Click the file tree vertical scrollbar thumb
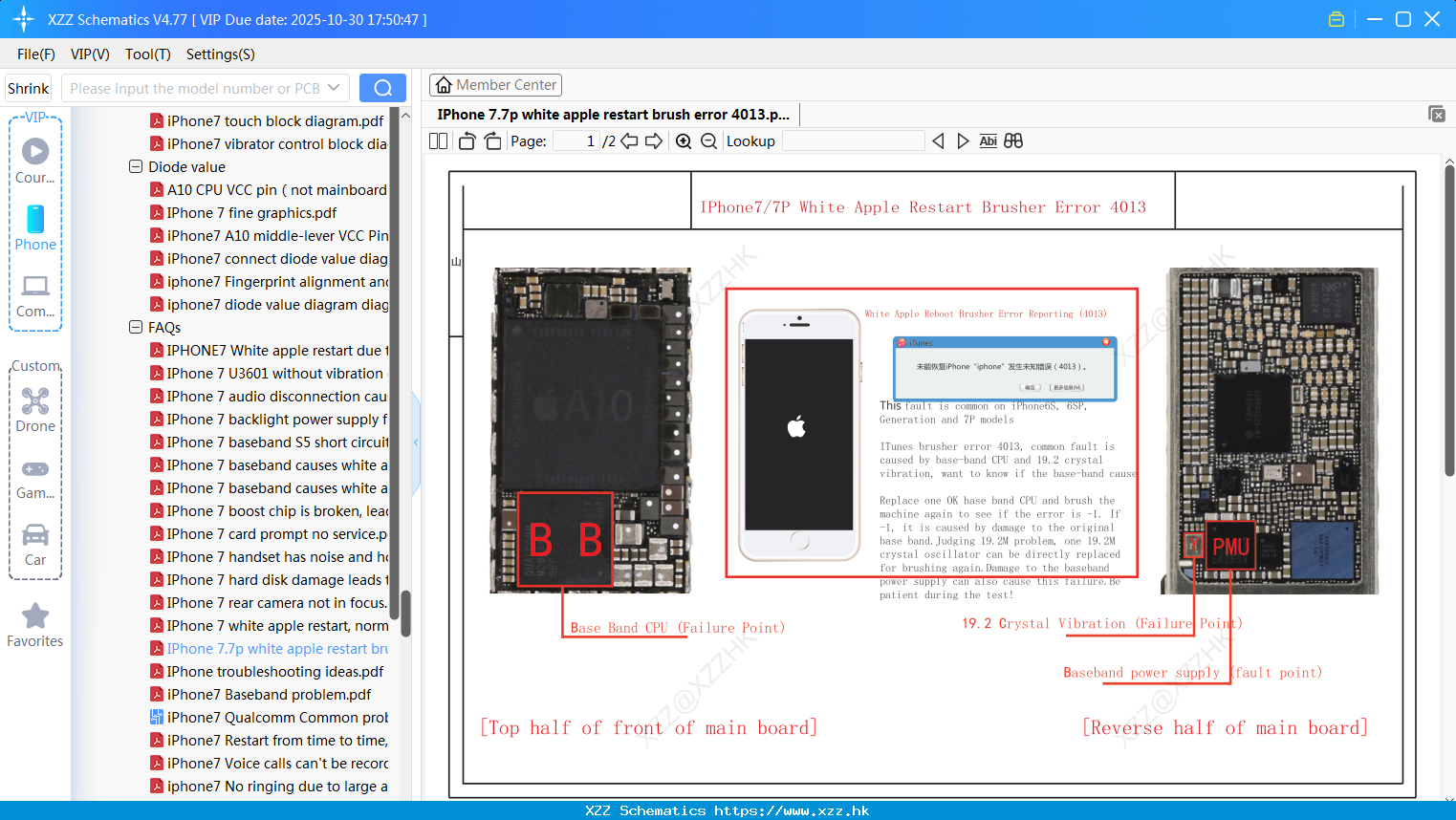Viewport: 1456px width, 820px height. pyautogui.click(x=405, y=614)
